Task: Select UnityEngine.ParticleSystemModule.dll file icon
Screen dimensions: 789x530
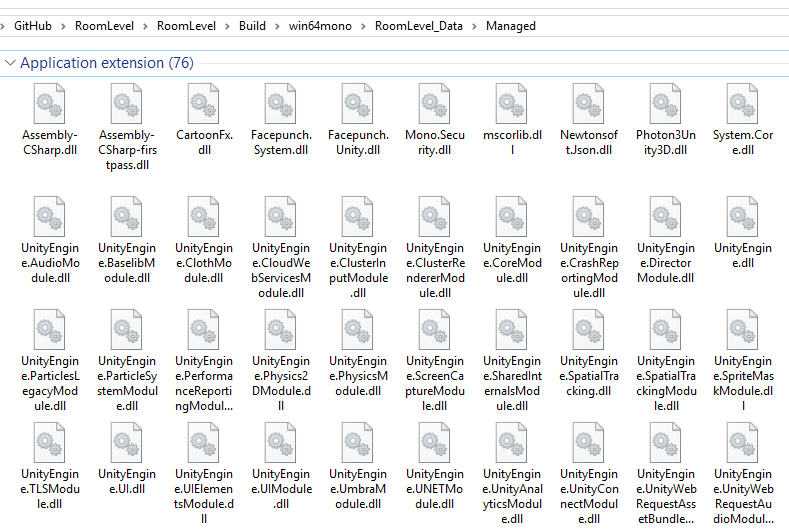Action: 126,330
